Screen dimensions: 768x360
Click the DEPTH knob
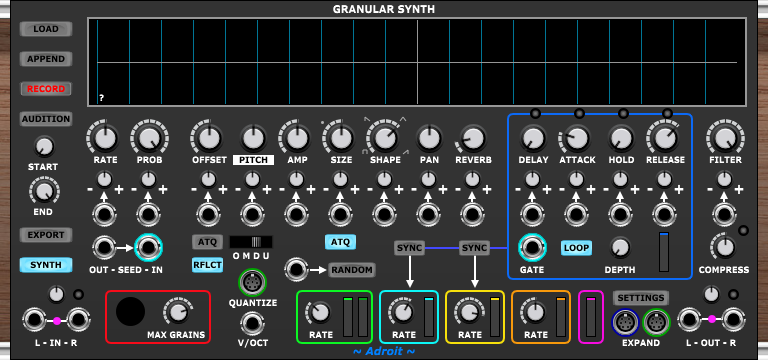(x=620, y=248)
